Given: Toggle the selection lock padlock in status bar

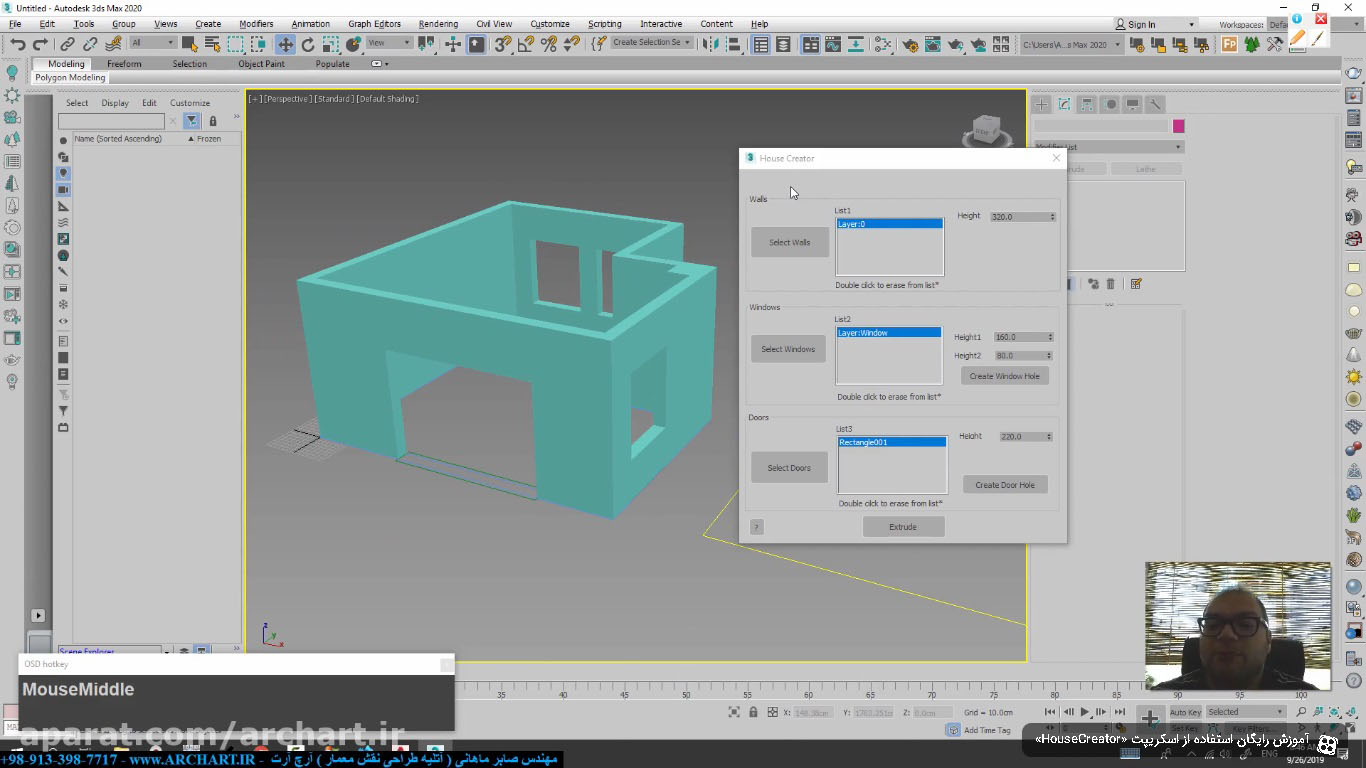Looking at the screenshot, I should 753,712.
